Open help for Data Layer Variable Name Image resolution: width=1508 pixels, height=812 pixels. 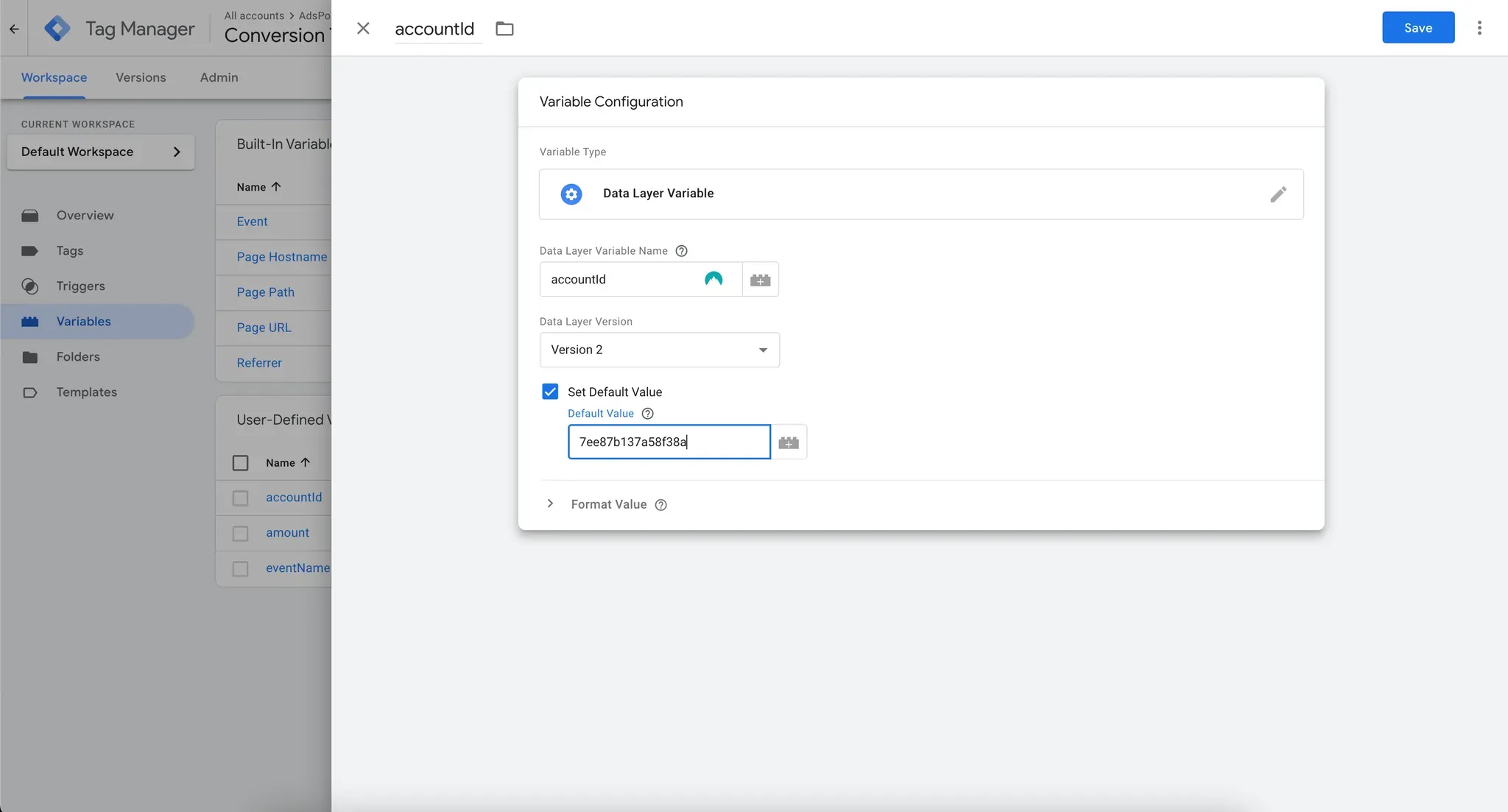pyautogui.click(x=681, y=251)
